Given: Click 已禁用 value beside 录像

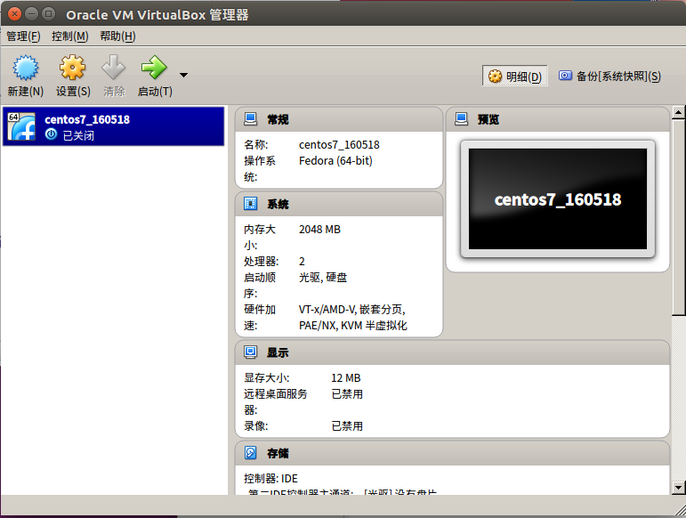Looking at the screenshot, I should point(347,426).
